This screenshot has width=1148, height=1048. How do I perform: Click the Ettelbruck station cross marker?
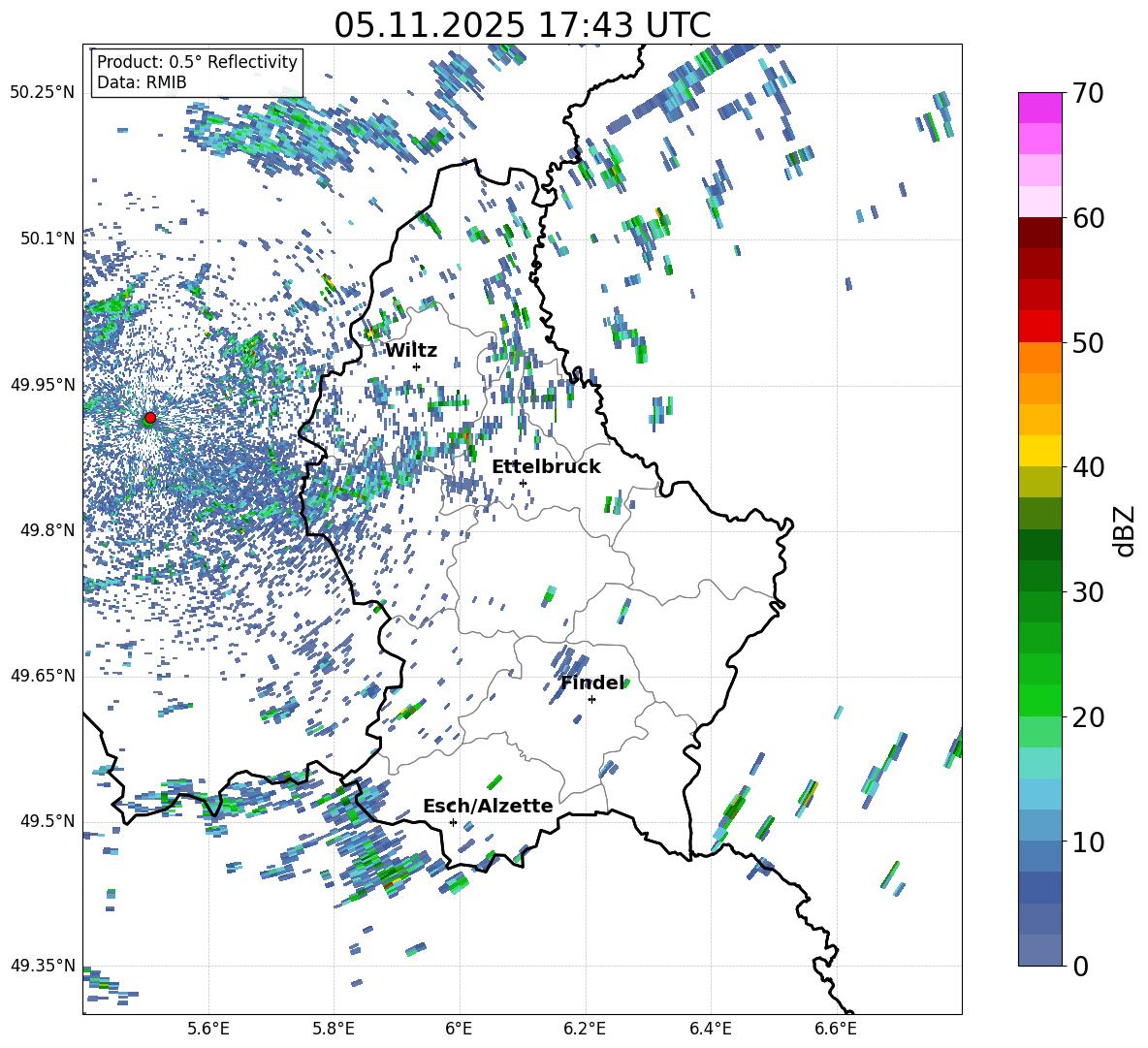click(x=523, y=483)
